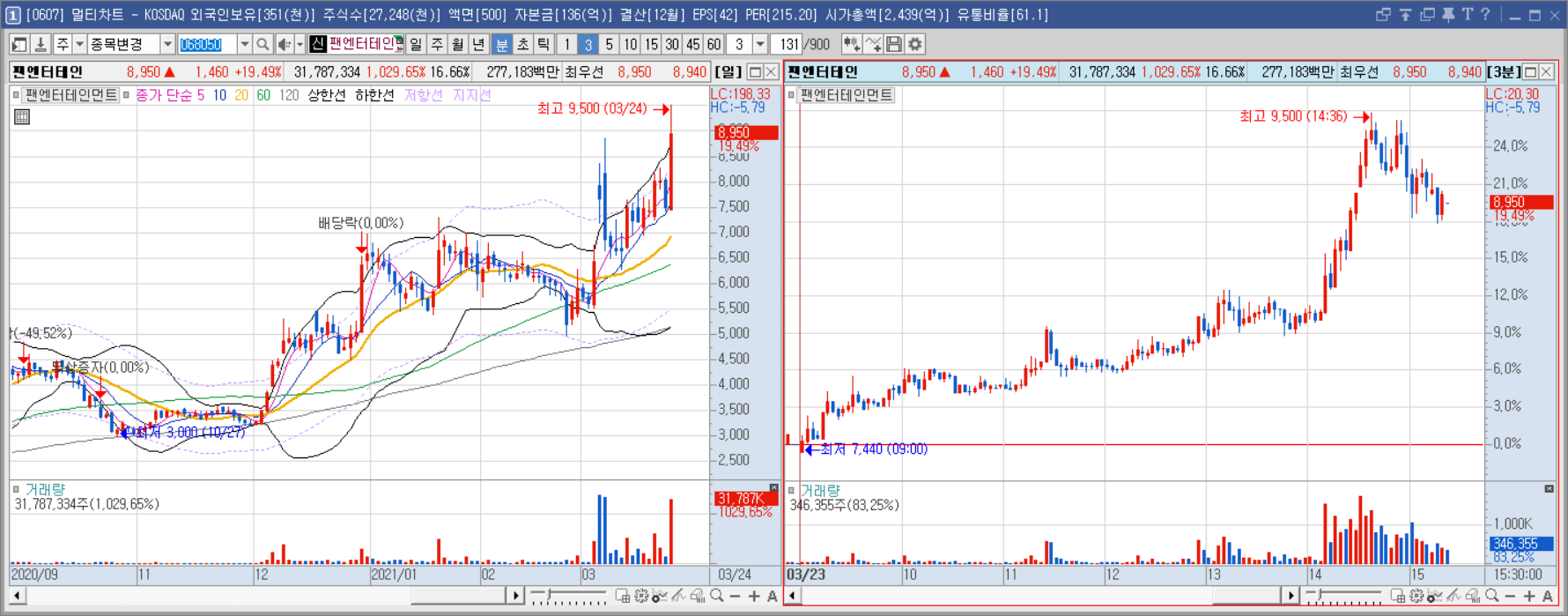The height and width of the screenshot is (616, 1568).
Task: Collapse the 종가 단순 moving average legend
Action: point(126,94)
